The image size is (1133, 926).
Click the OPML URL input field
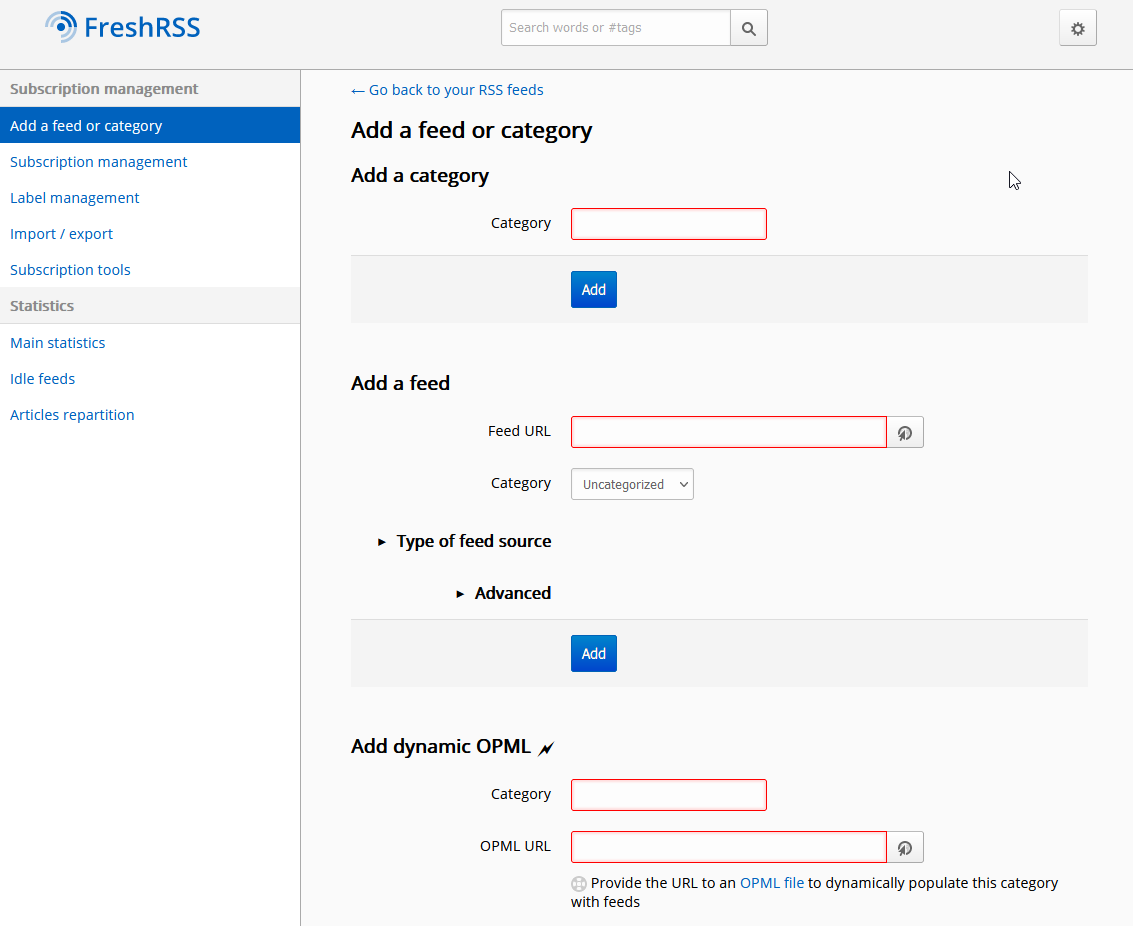click(x=728, y=847)
